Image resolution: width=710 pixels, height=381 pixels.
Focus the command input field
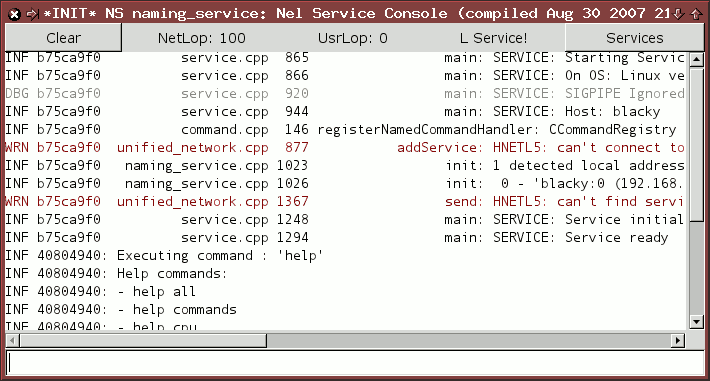tap(355, 363)
